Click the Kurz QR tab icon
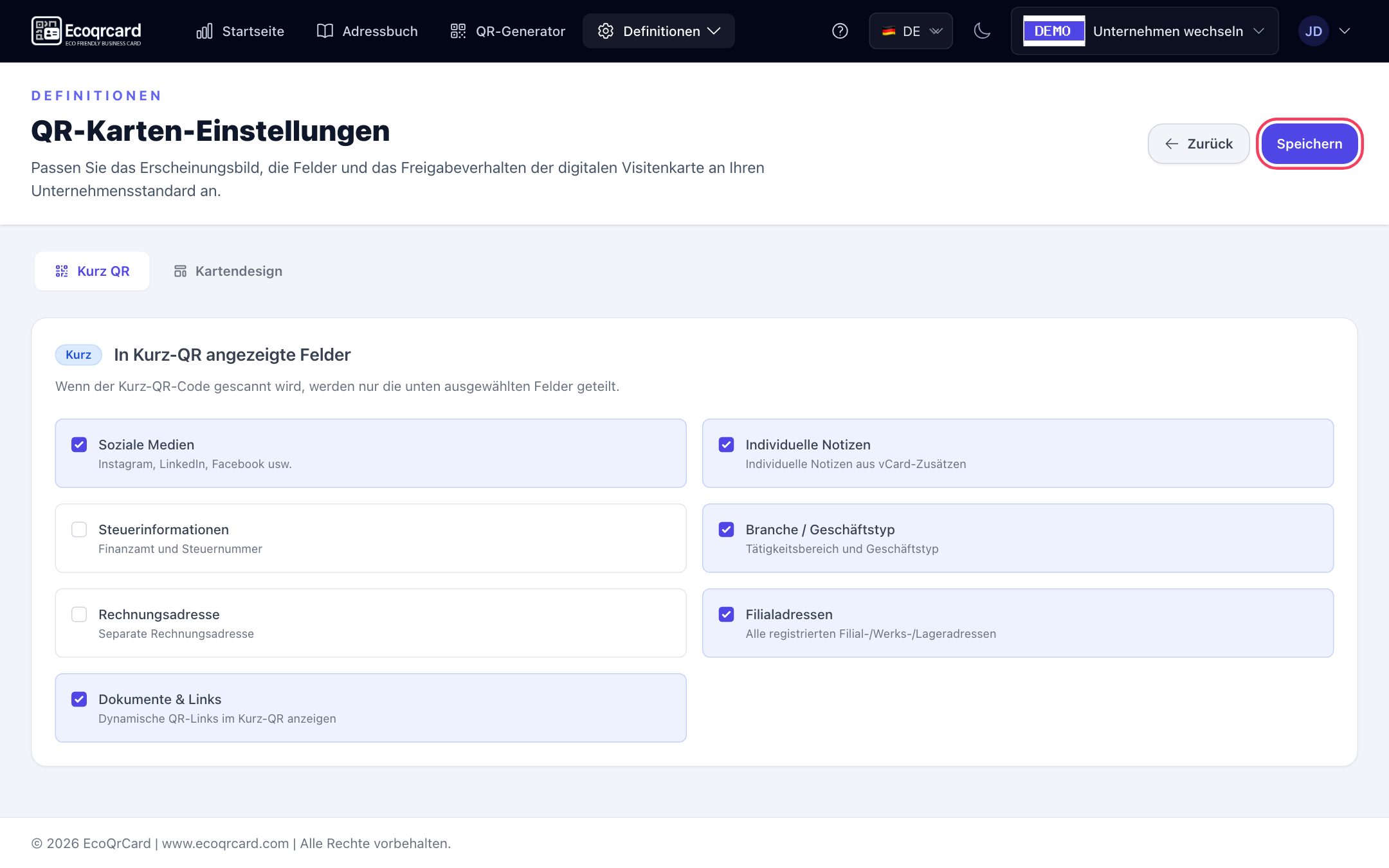The image size is (1389, 868). (x=62, y=271)
